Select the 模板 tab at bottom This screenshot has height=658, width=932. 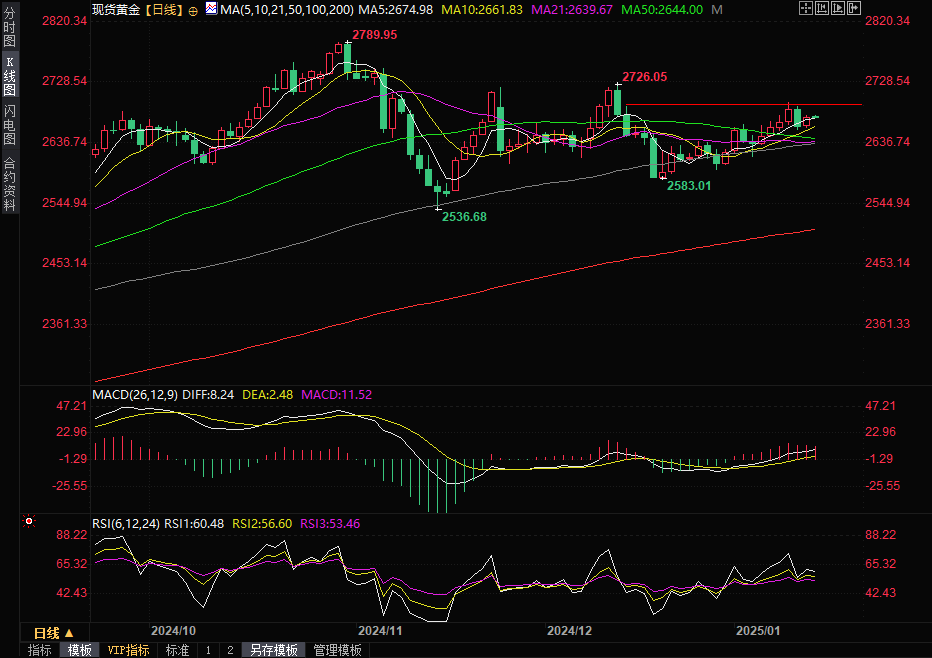(x=80, y=650)
